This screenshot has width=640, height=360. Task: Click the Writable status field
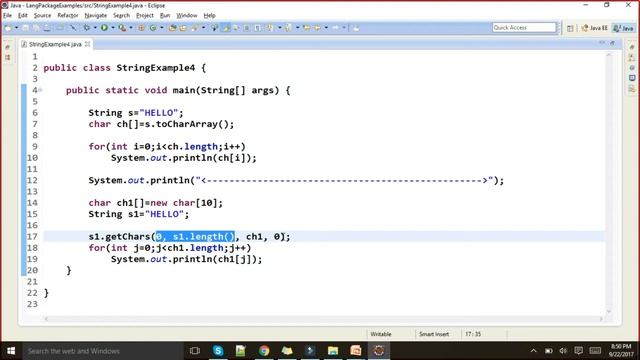pos(381,334)
